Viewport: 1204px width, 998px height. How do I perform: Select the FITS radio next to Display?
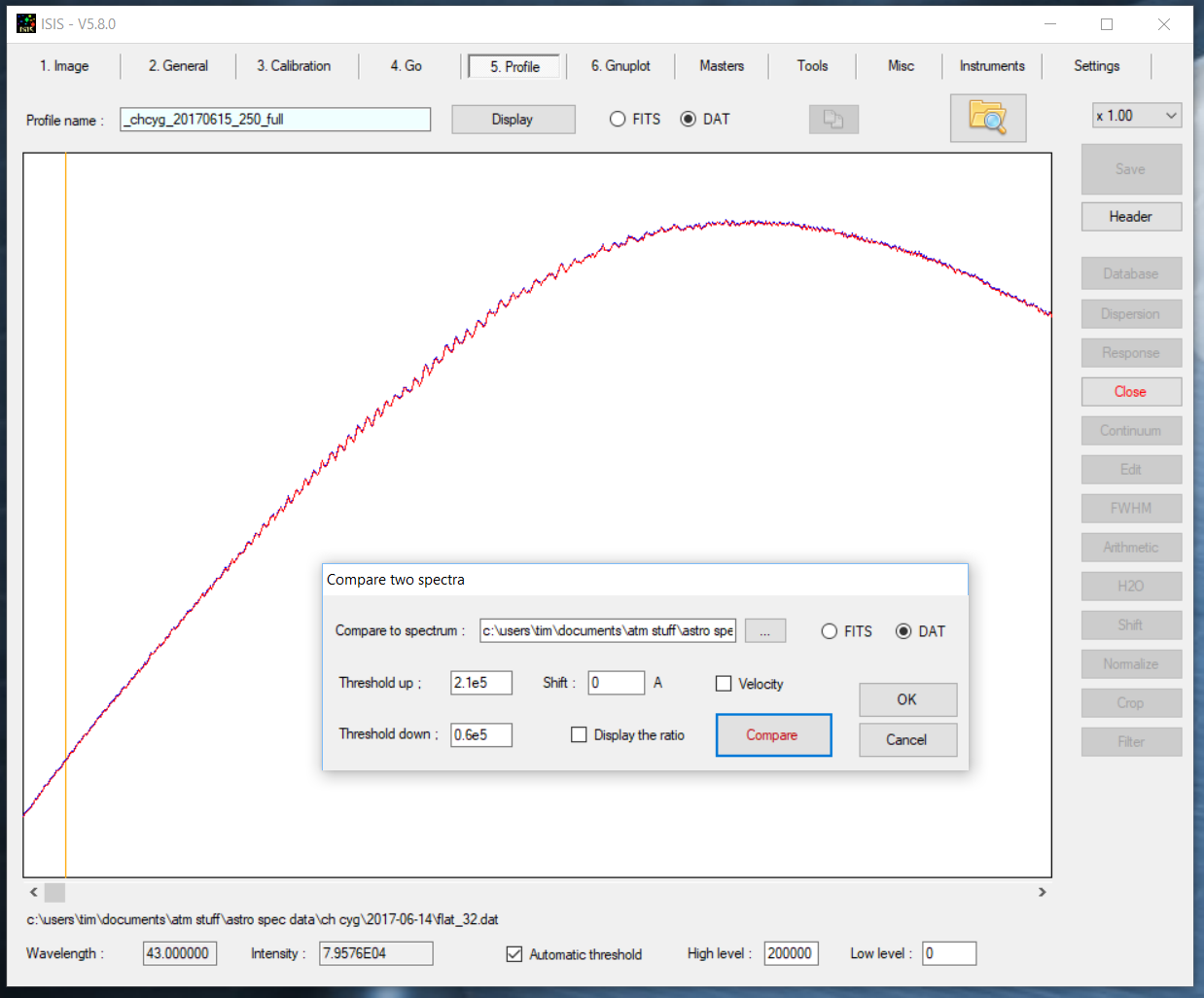[618, 119]
